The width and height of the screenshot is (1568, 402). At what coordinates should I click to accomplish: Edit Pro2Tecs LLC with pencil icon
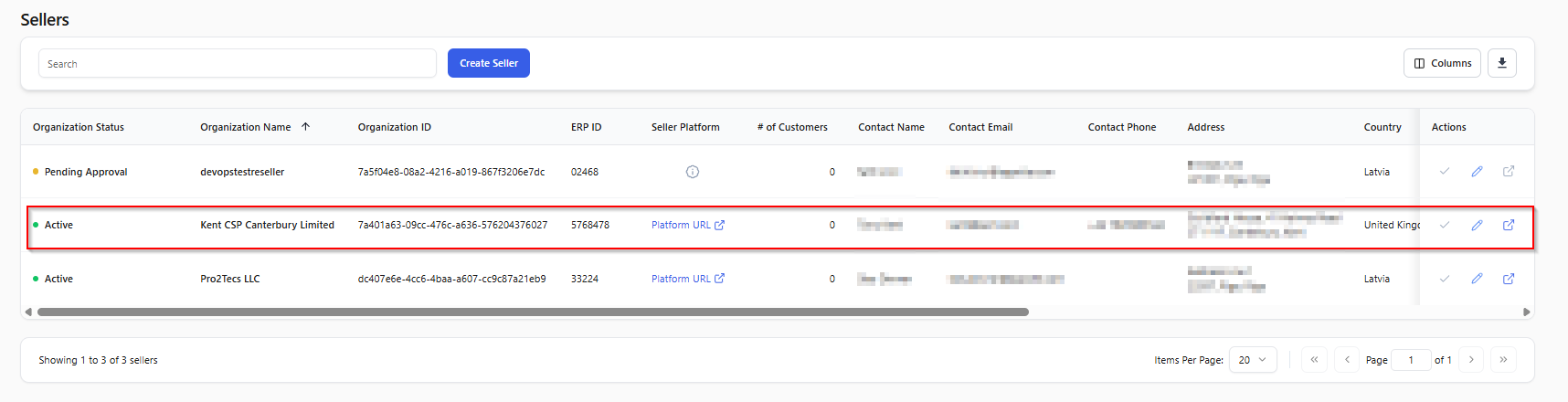point(1477,279)
